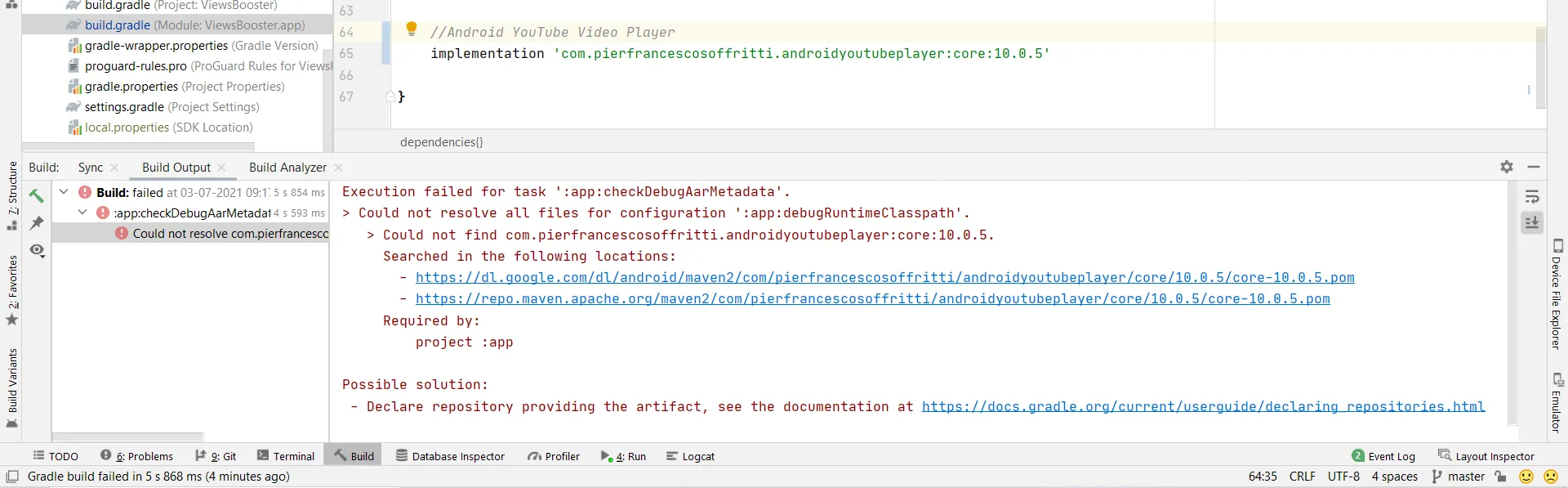Open Device File Explorer side panel
This screenshot has width=1568, height=488.
[x=1557, y=294]
